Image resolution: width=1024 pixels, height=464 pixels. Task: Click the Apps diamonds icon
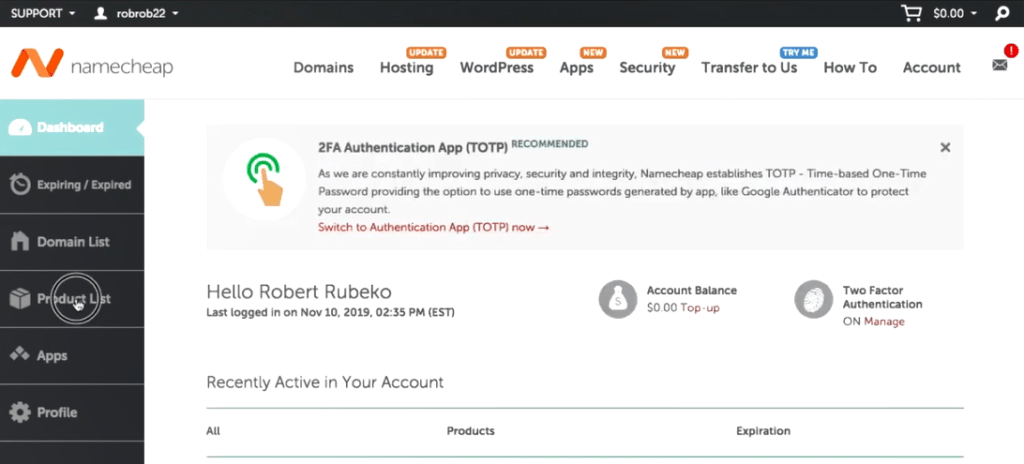tap(20, 355)
